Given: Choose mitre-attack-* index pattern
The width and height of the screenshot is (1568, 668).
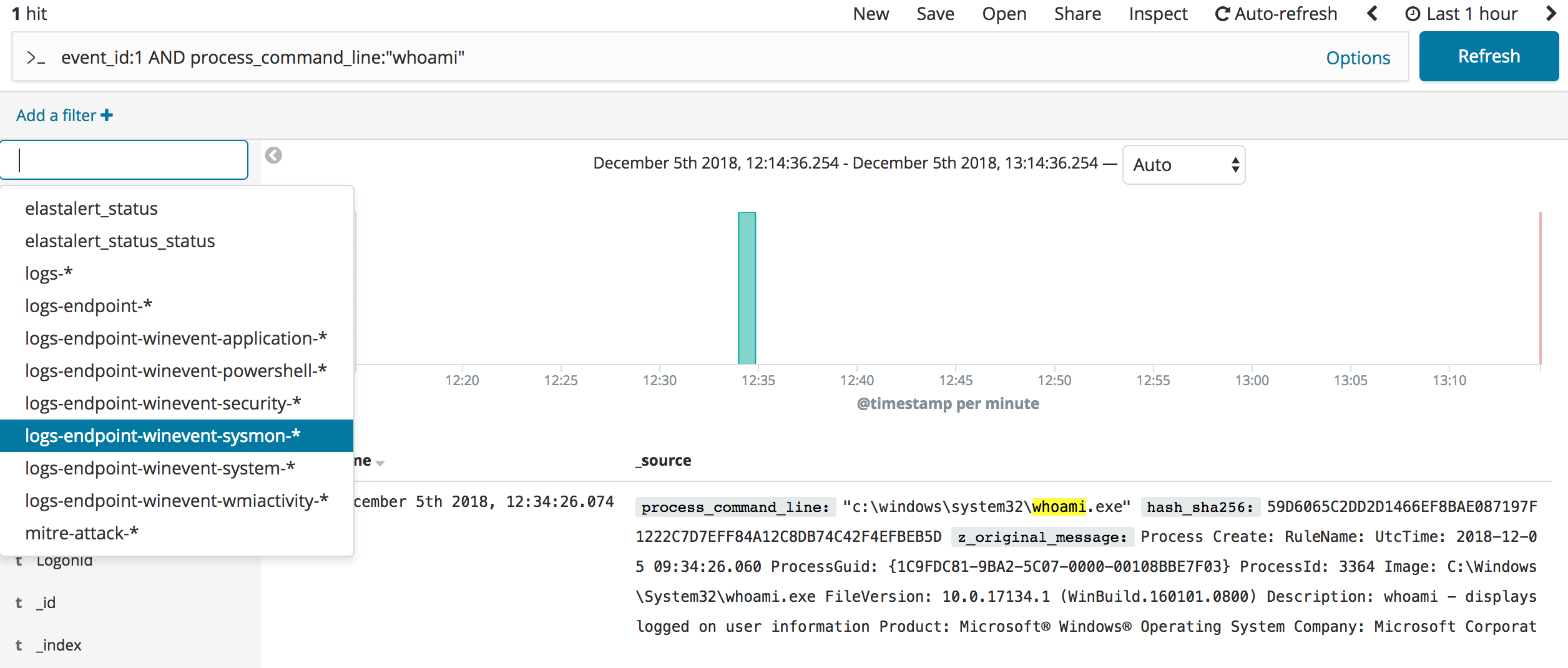Looking at the screenshot, I should click(x=82, y=533).
